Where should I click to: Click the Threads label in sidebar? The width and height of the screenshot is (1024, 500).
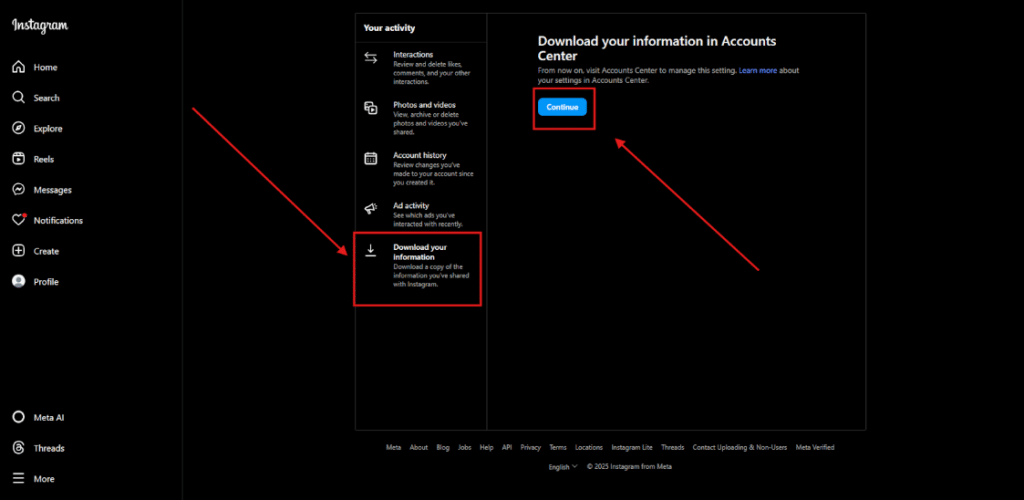pyautogui.click(x=49, y=448)
